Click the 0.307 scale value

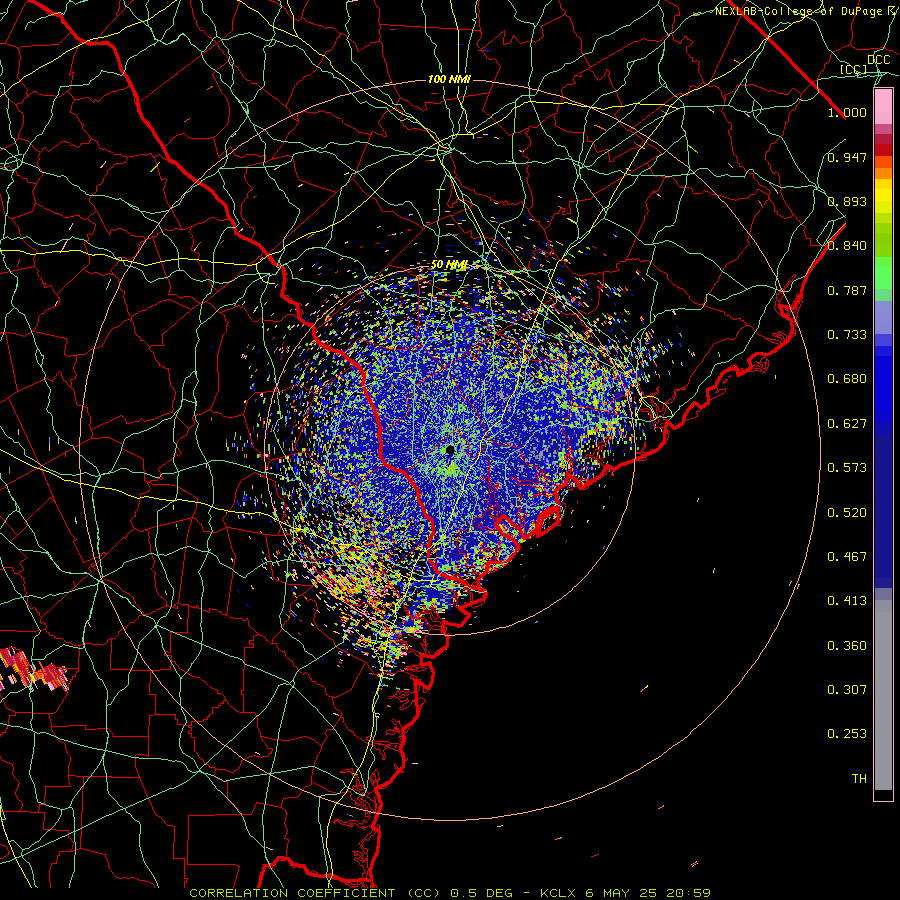847,690
